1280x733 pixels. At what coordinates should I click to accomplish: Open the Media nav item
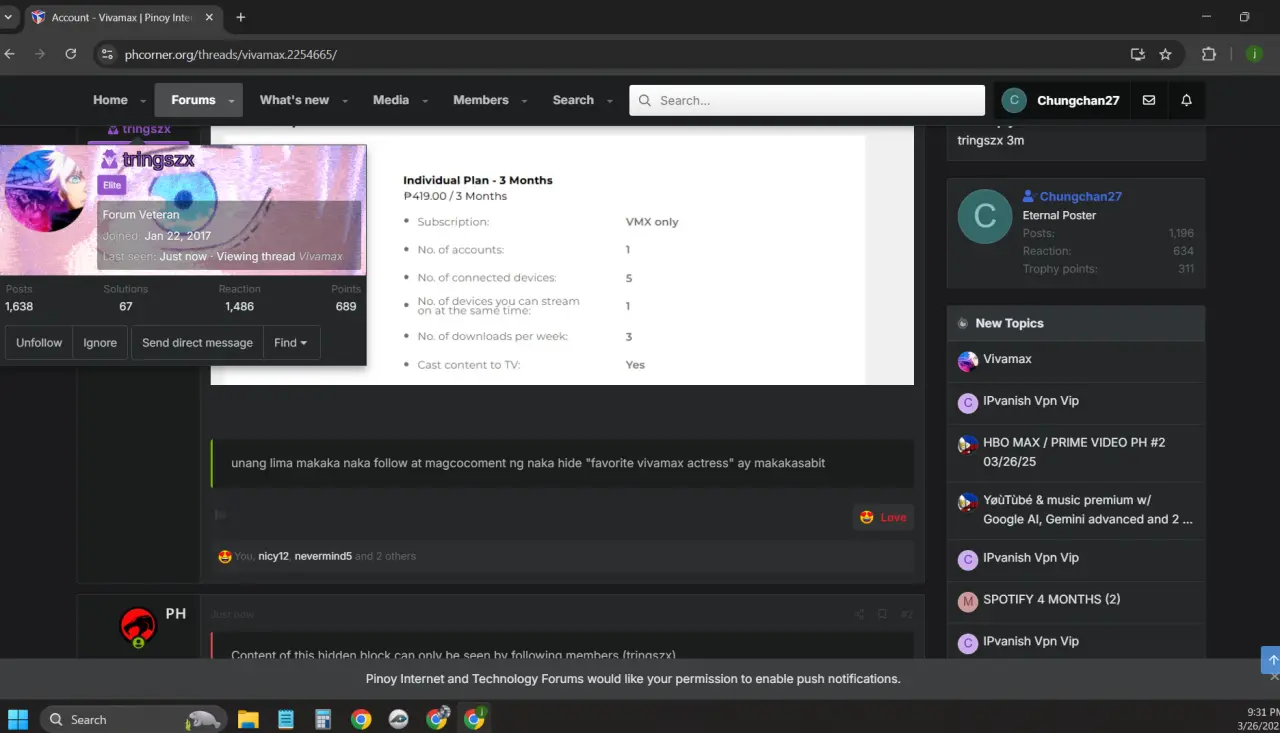pos(391,100)
